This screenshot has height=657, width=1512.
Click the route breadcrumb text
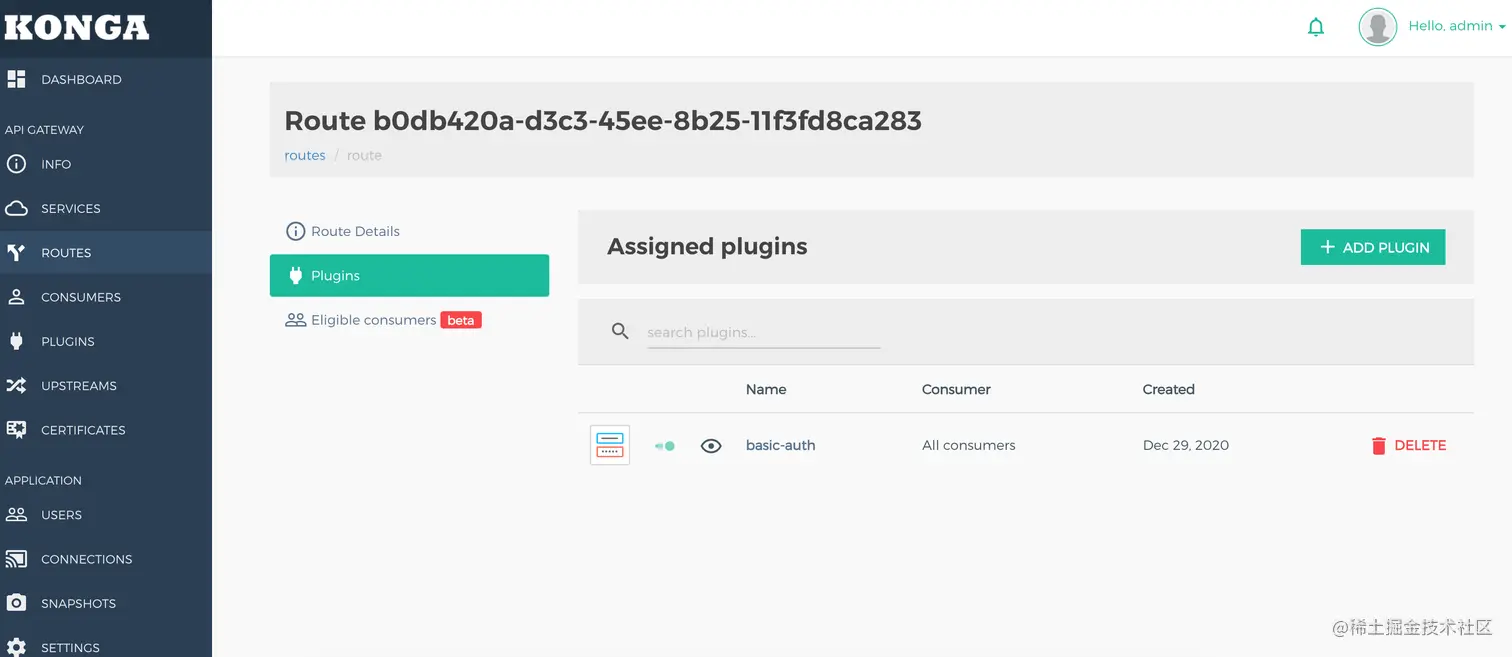(364, 155)
